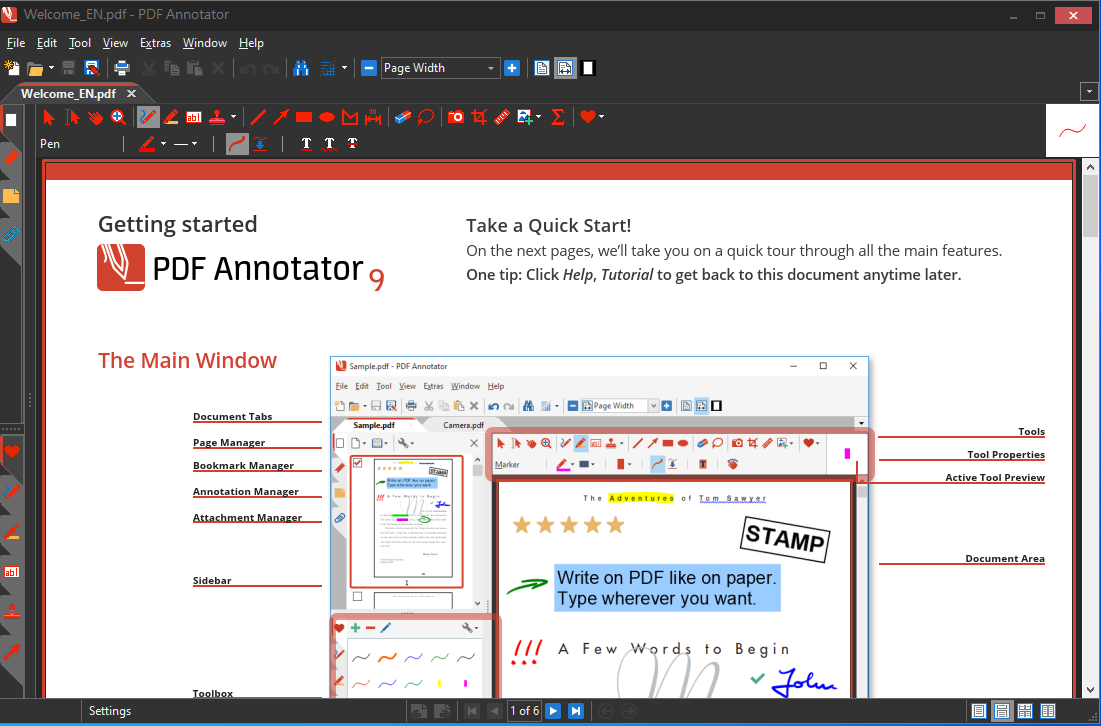Select the Crop tool
This screenshot has width=1101, height=726.
(479, 117)
